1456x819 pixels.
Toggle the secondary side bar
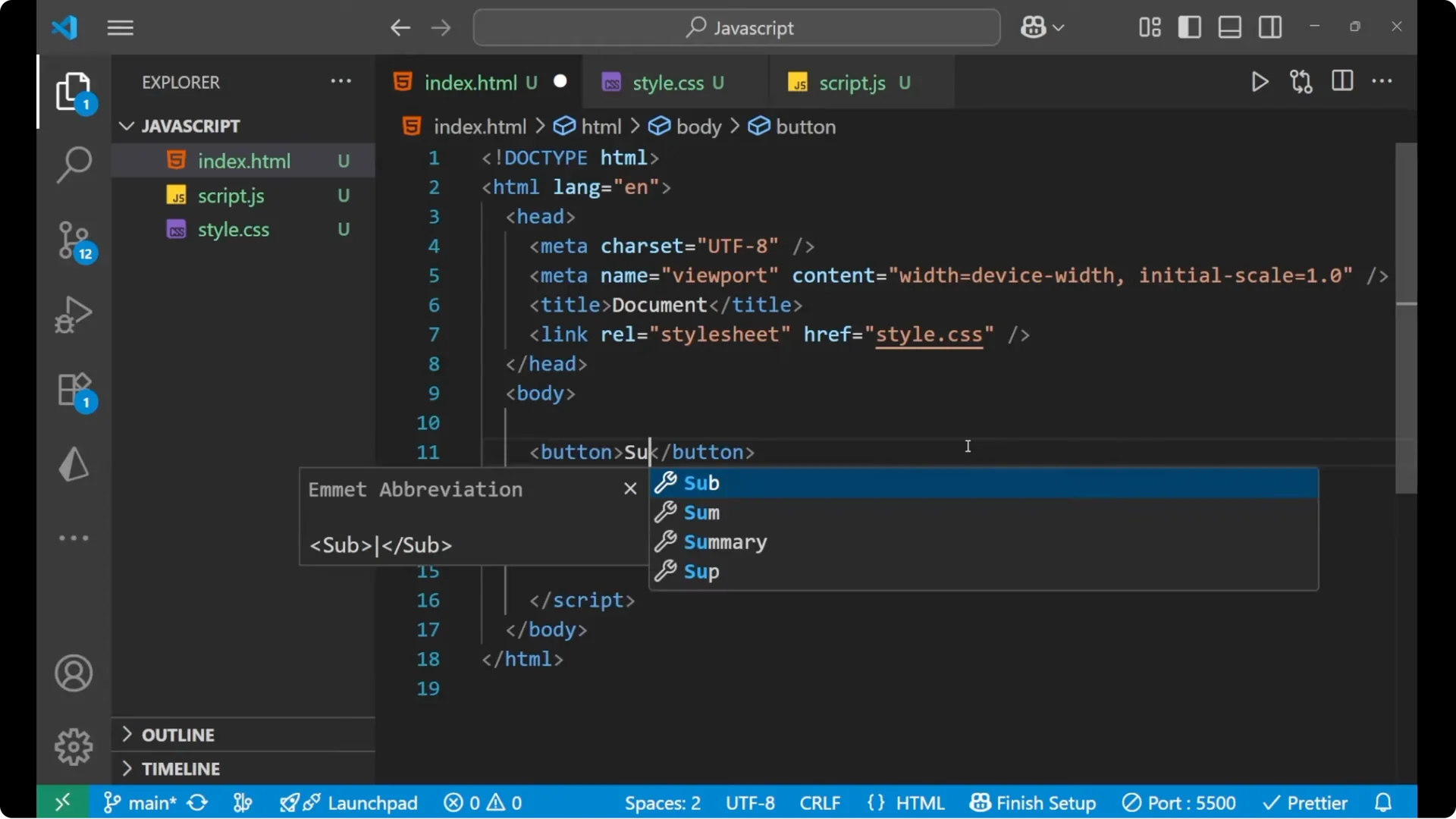click(x=1270, y=27)
